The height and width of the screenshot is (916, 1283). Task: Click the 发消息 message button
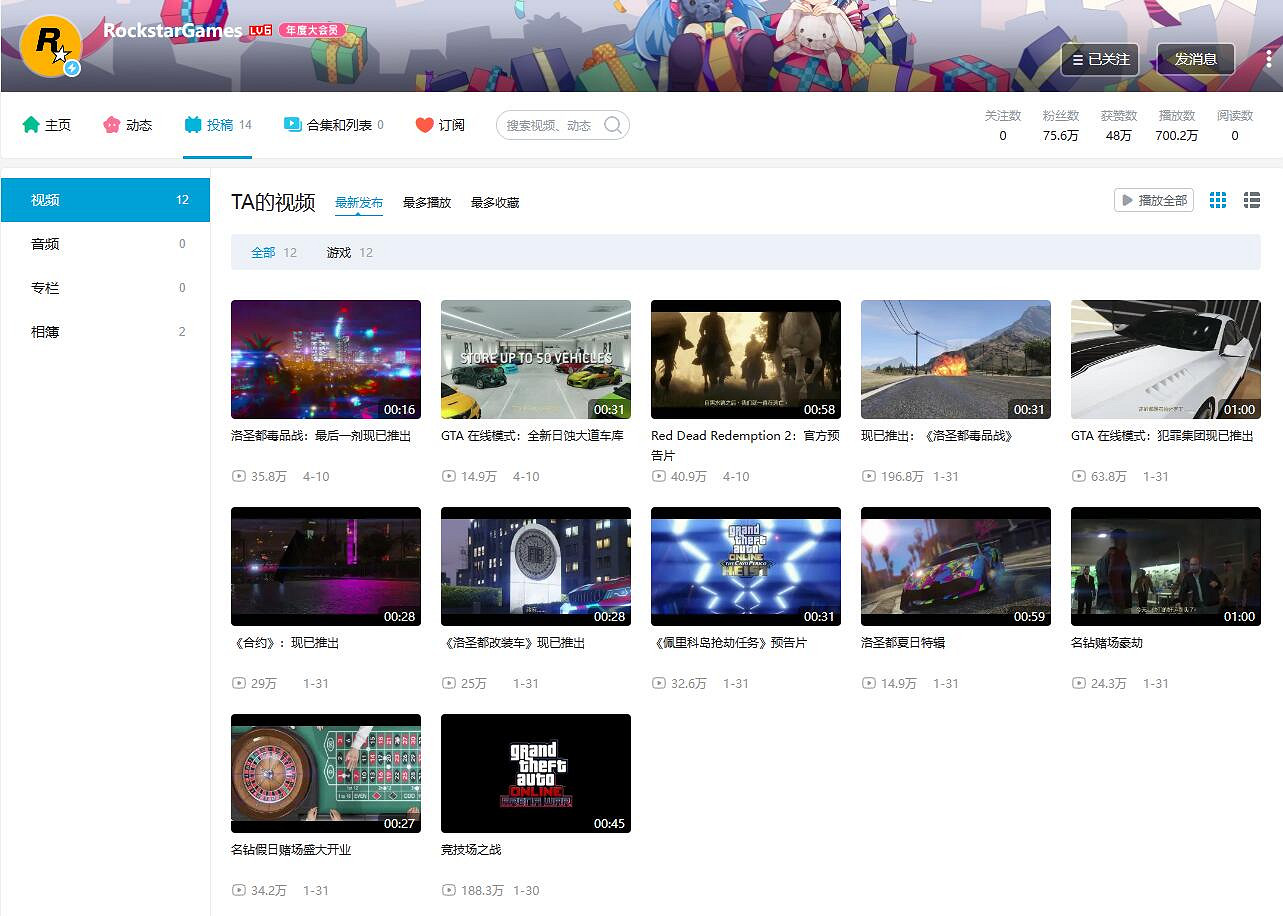pos(1196,59)
